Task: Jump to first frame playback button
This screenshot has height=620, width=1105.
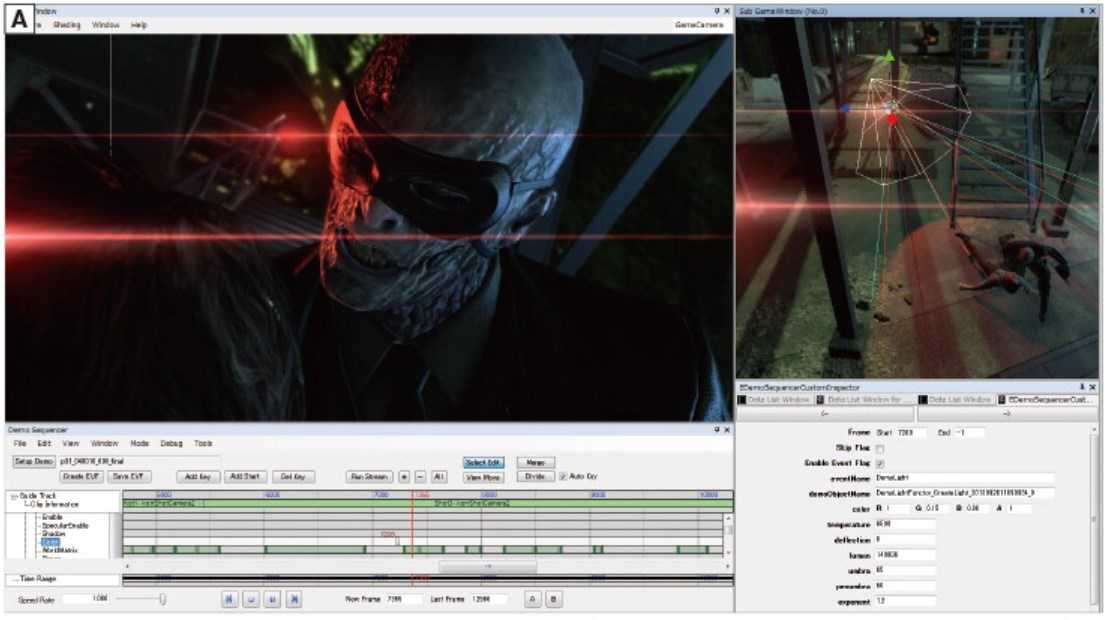Action: (x=229, y=599)
